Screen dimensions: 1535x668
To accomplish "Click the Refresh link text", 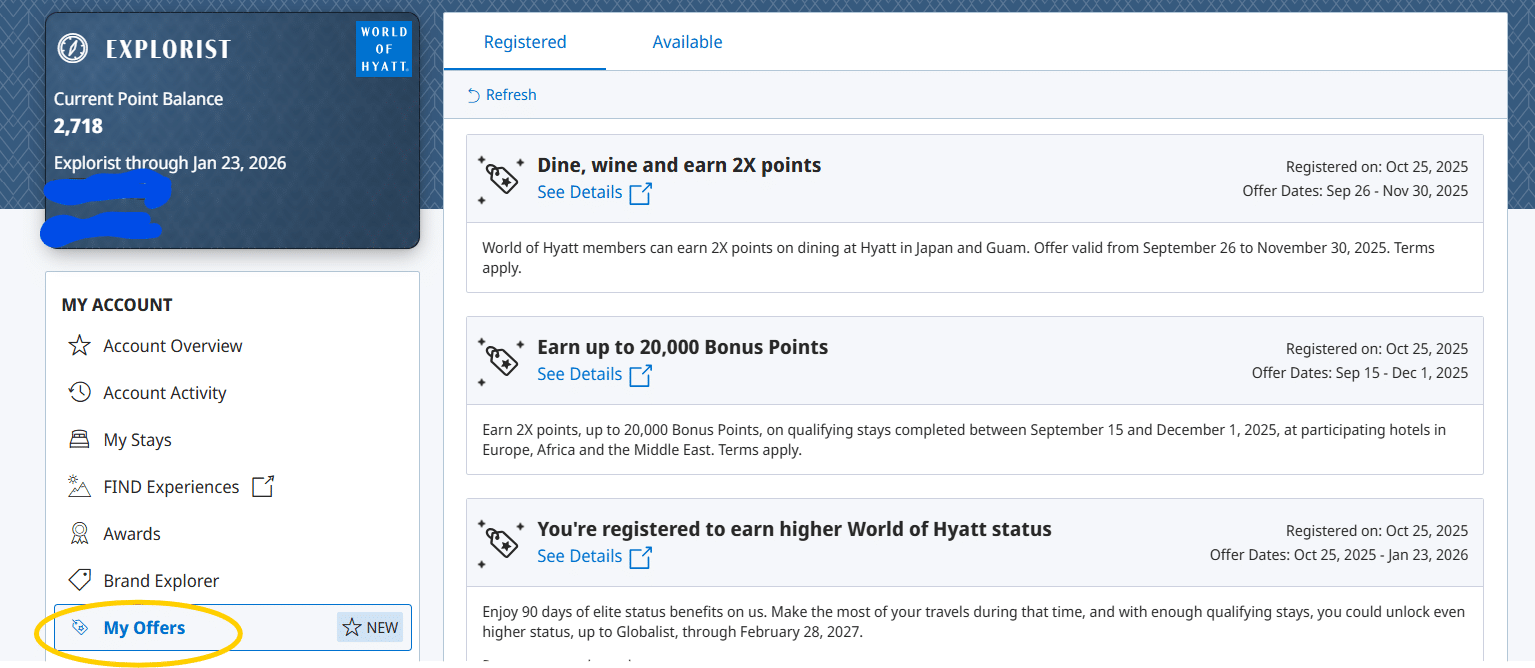I will tap(511, 95).
